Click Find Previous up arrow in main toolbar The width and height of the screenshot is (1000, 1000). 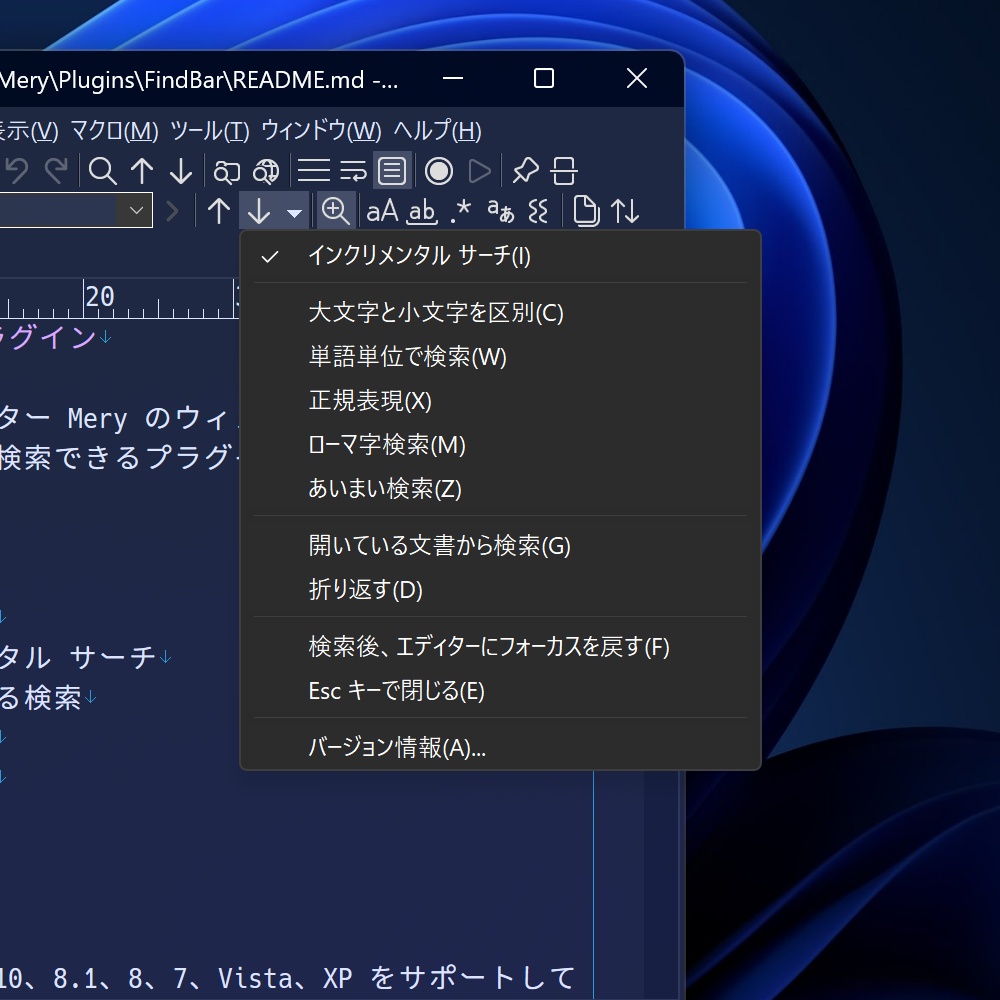(142, 171)
